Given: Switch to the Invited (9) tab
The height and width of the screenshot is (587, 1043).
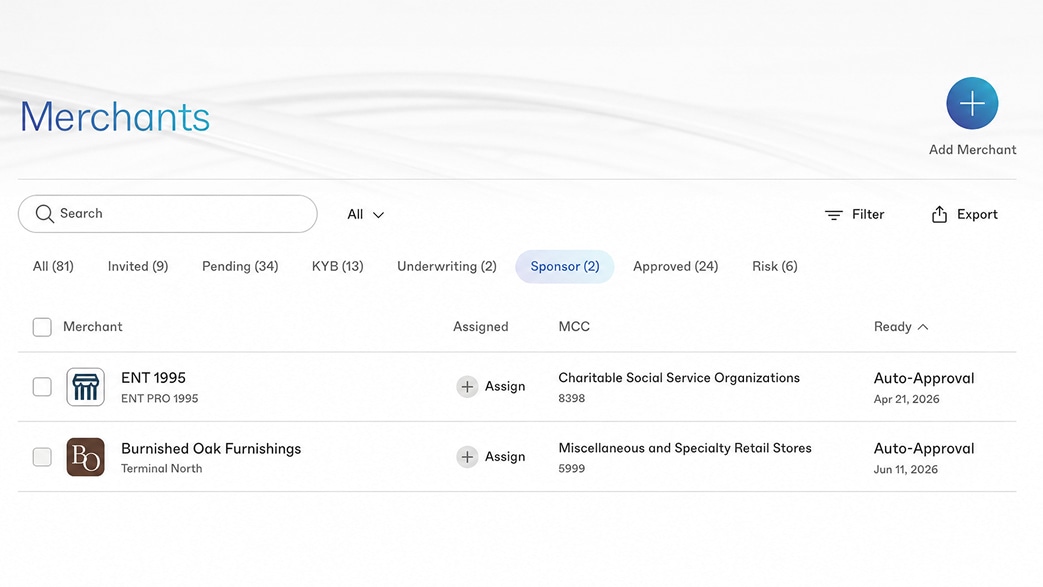Looking at the screenshot, I should click(x=138, y=266).
